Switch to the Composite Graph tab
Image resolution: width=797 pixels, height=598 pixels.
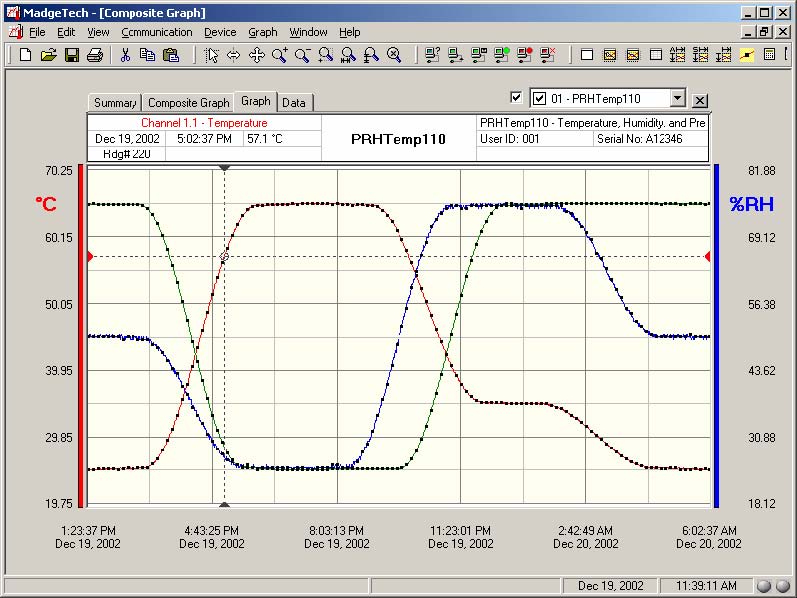pos(189,102)
